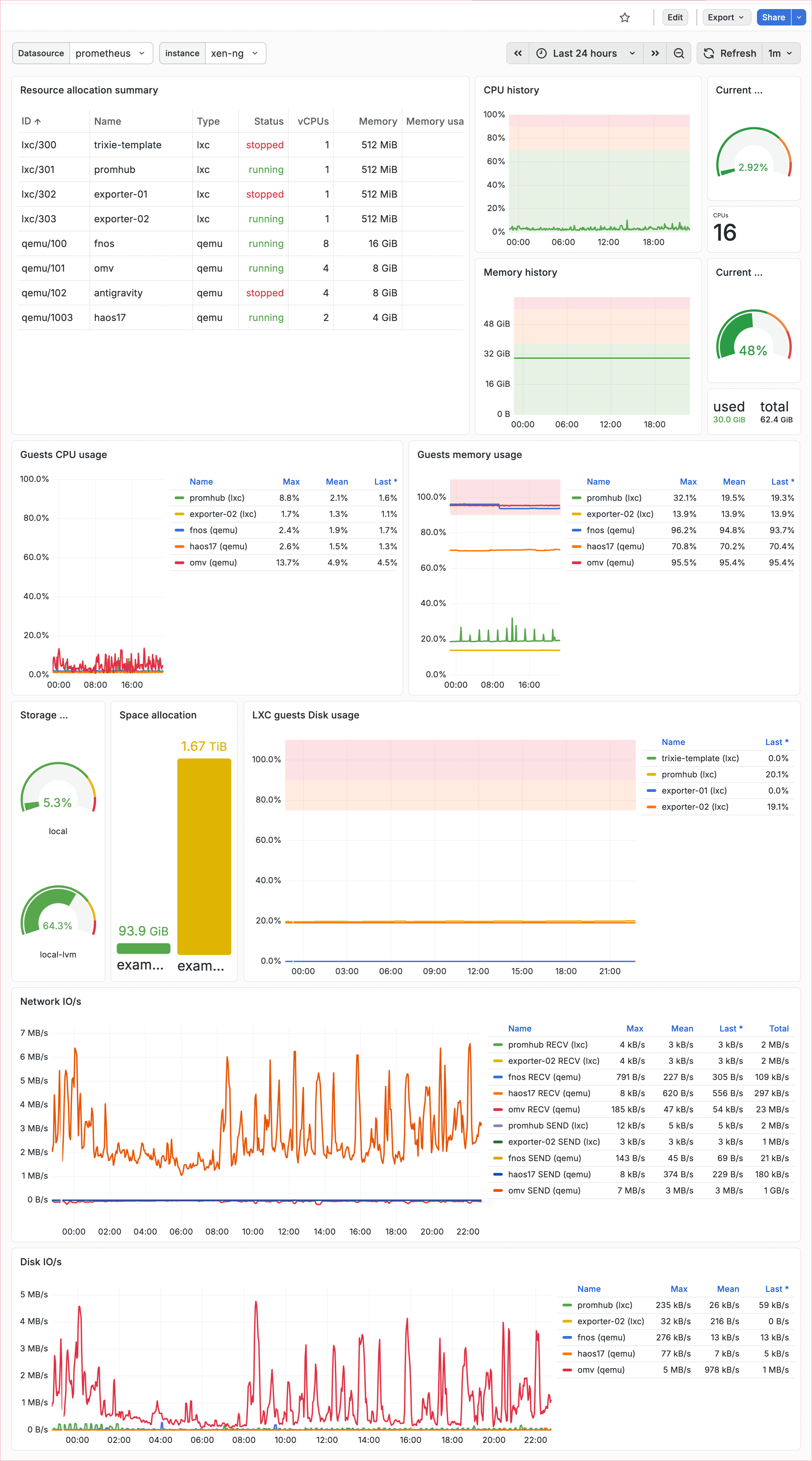Image resolution: width=812 pixels, height=1461 pixels.
Task: Click the Edit button
Action: tap(675, 17)
